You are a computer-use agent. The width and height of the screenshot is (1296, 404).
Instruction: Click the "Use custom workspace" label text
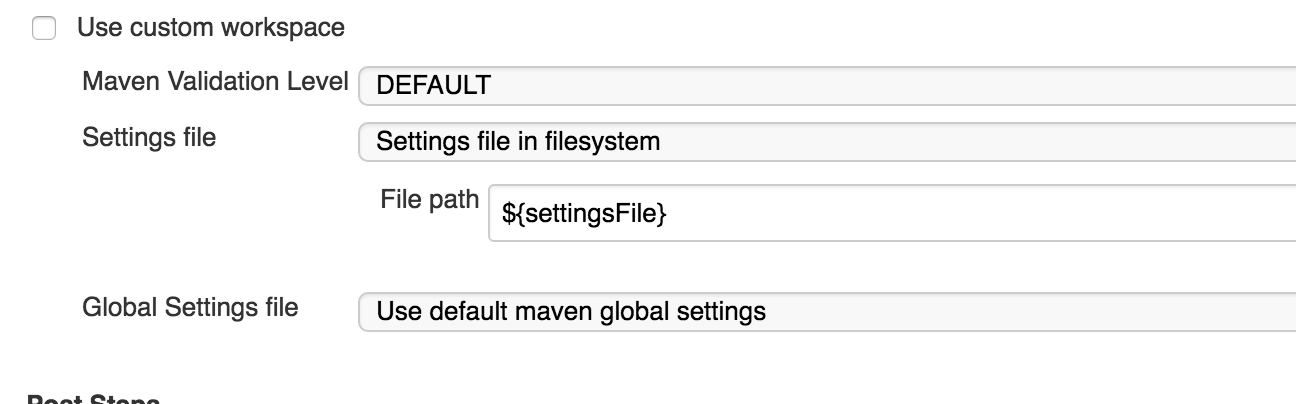click(210, 28)
